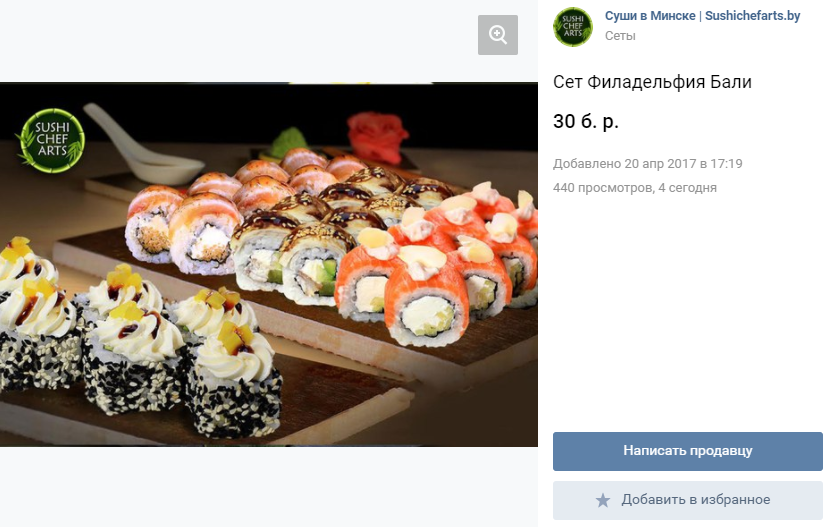Click the seared salmon rolls at the back
This screenshot has width=837, height=527.
pyautogui.click(x=214, y=214)
